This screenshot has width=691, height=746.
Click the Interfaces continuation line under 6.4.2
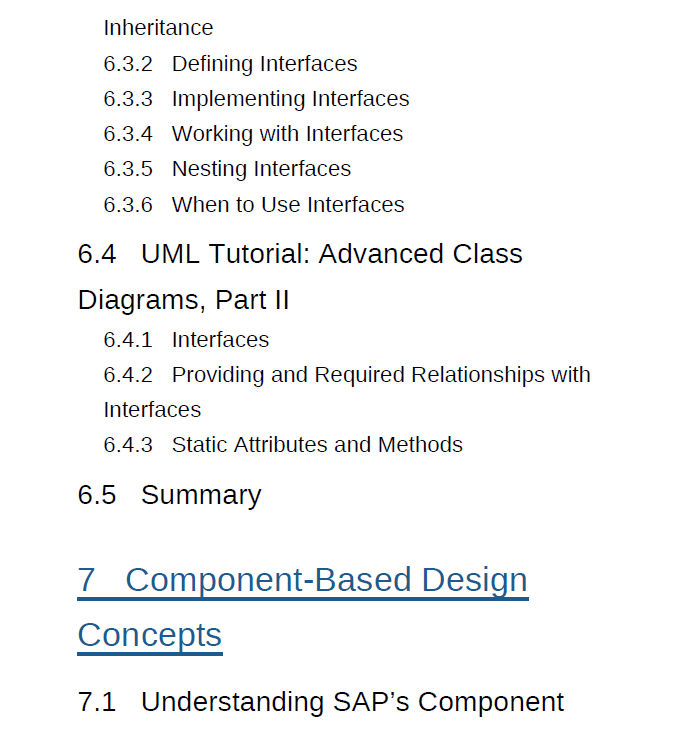[152, 410]
